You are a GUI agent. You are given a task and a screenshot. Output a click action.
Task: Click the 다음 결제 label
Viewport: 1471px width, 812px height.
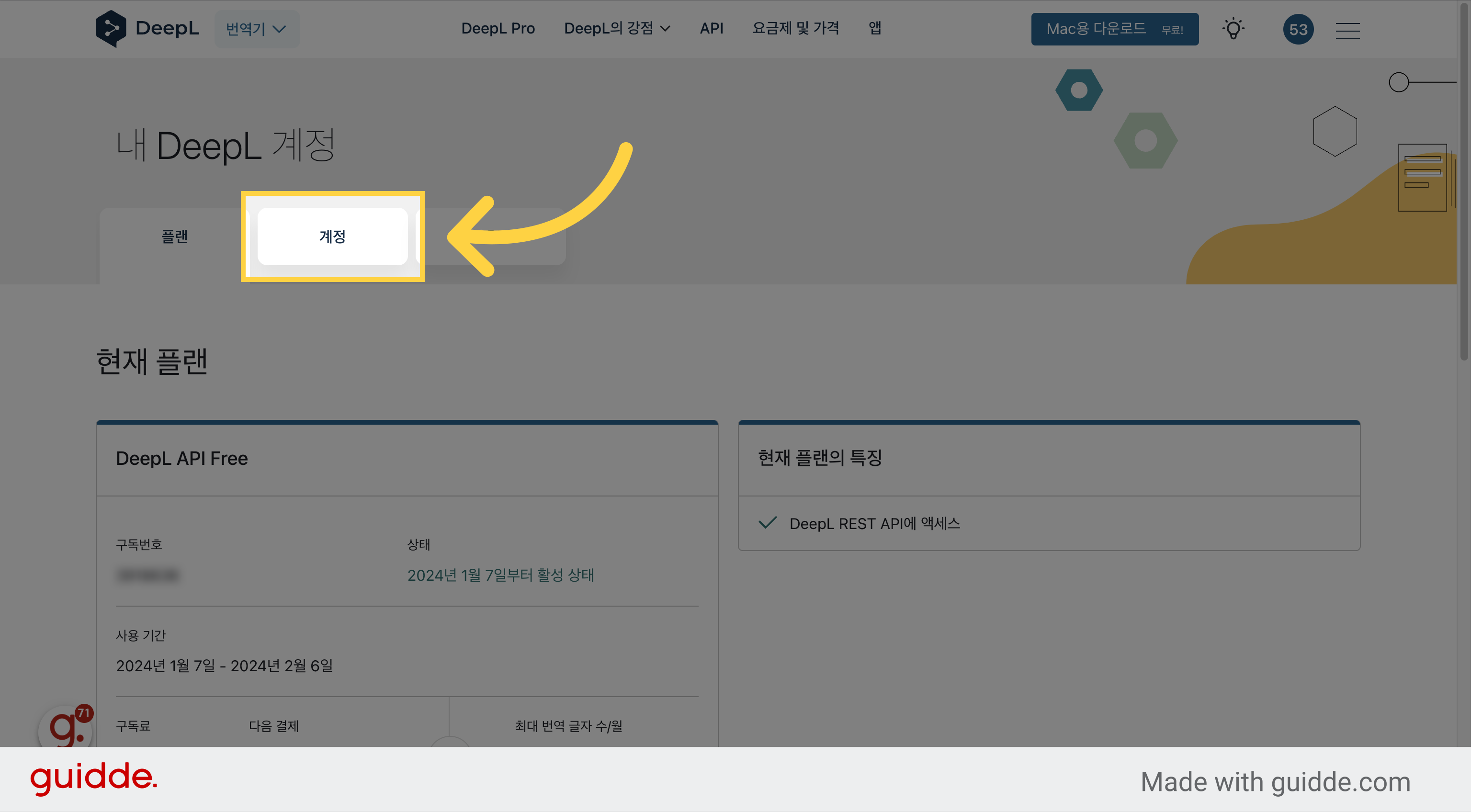click(273, 726)
